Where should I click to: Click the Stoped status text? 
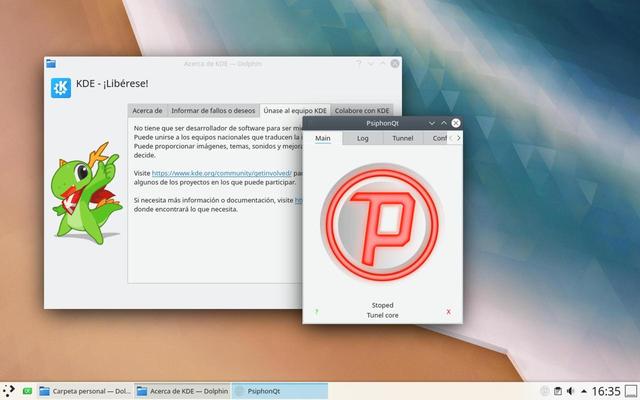tap(382, 305)
